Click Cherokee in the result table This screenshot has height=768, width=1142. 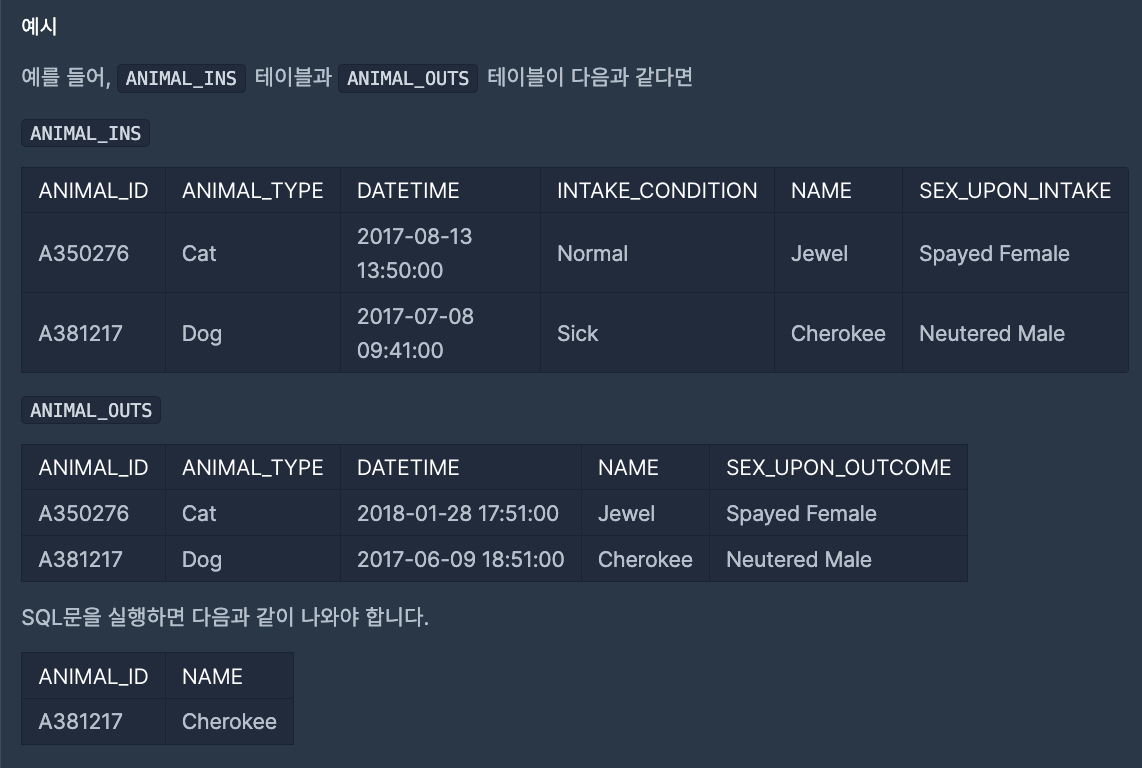pyautogui.click(x=229, y=721)
